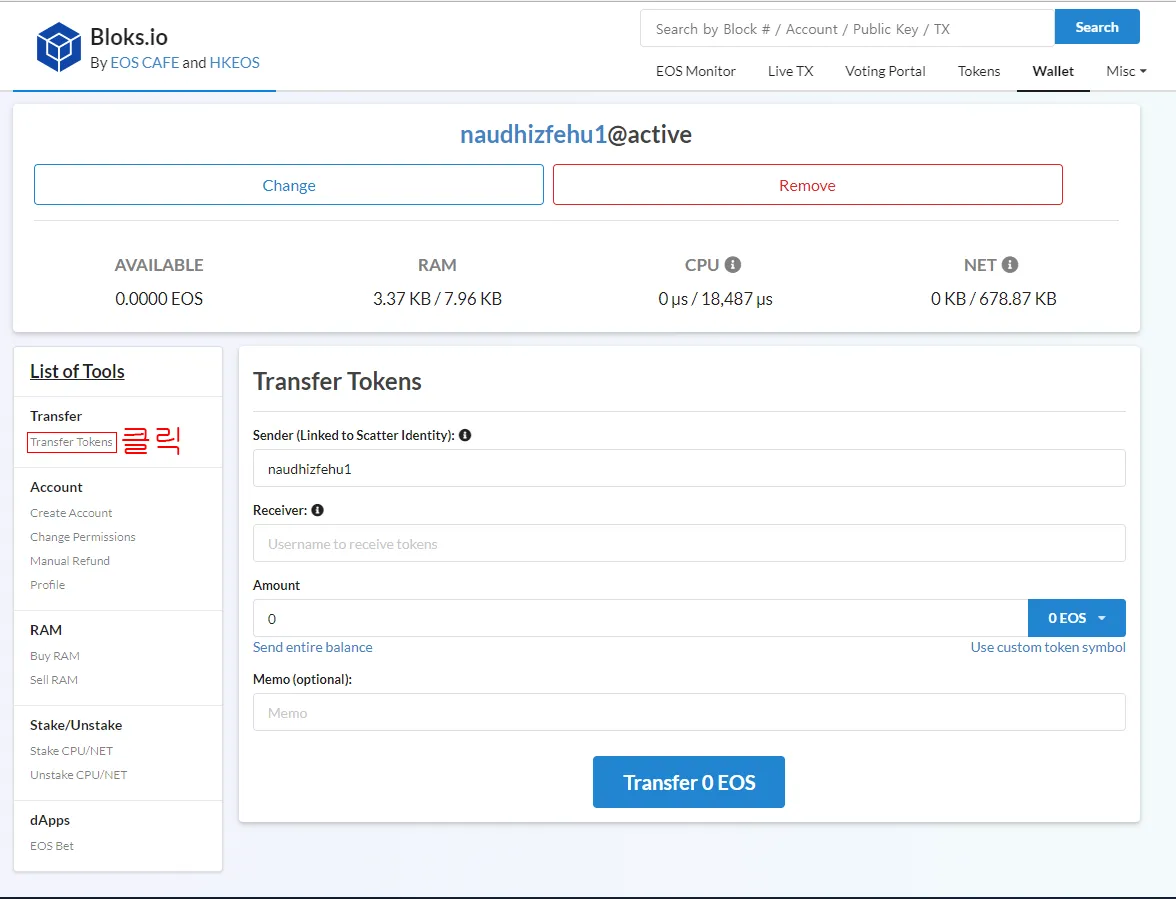Click the Receiver info icon
The image size is (1176, 899).
(x=317, y=510)
